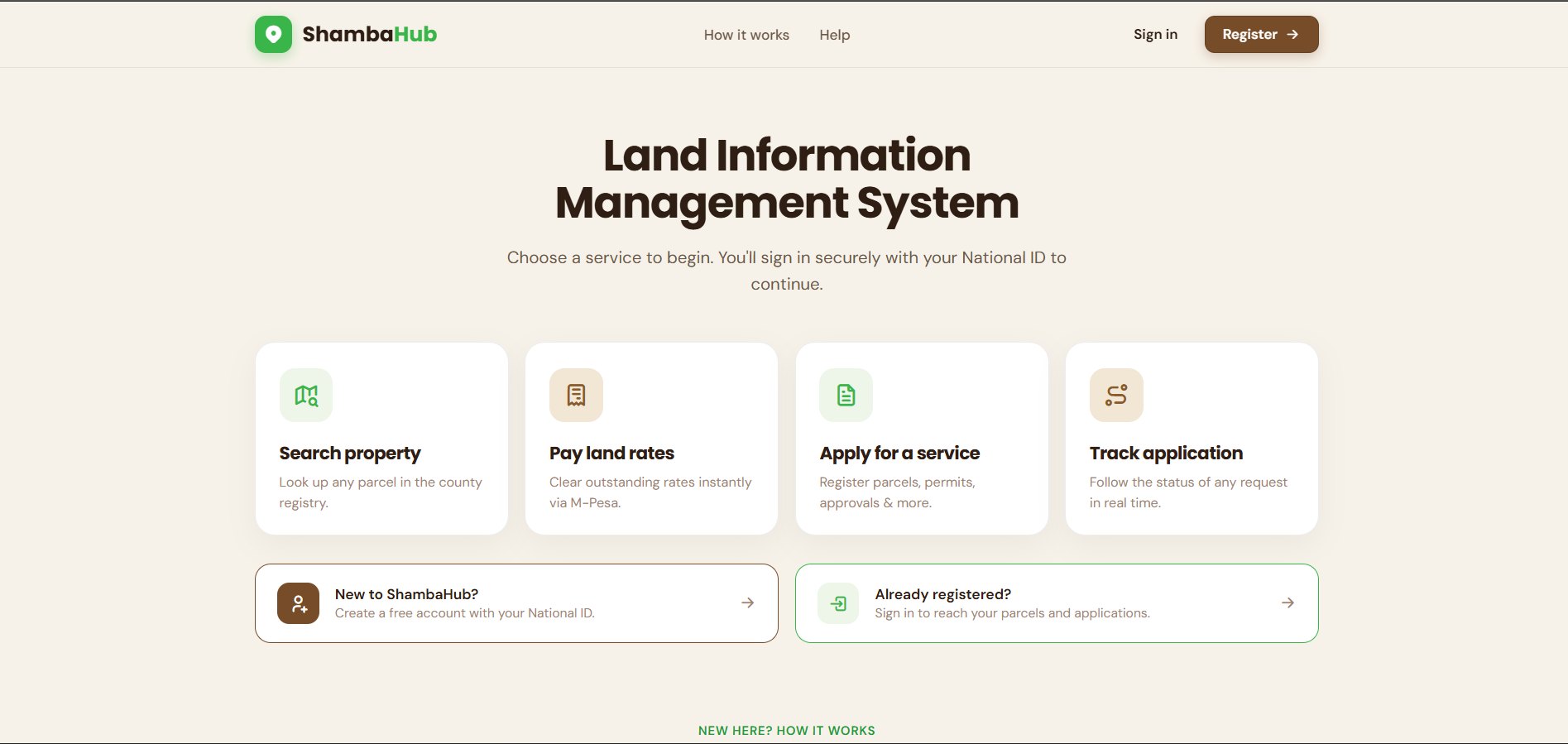Screen dimensions: 1568x744
Task: Click 'Create a free account with your National ID.'
Action: (x=464, y=613)
